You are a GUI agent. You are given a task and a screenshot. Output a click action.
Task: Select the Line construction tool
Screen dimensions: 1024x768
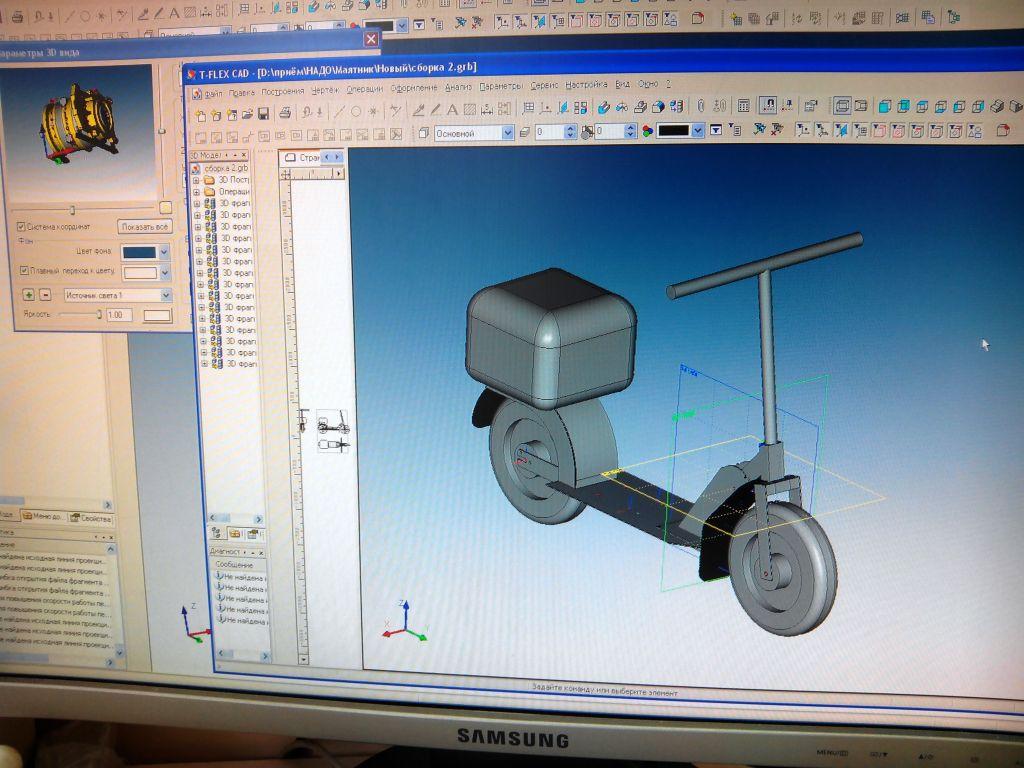coord(339,112)
